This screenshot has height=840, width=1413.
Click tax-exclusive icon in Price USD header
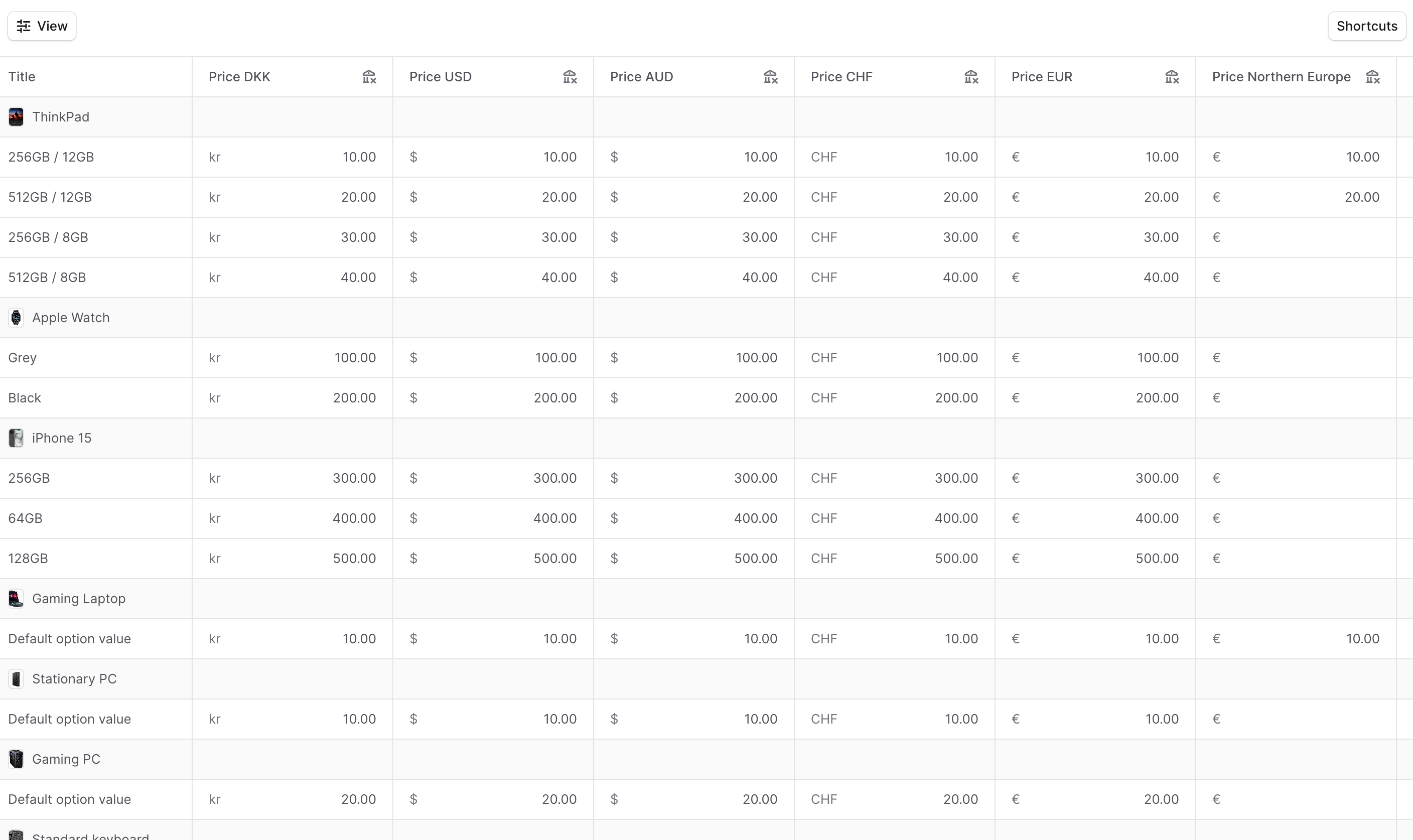point(570,77)
